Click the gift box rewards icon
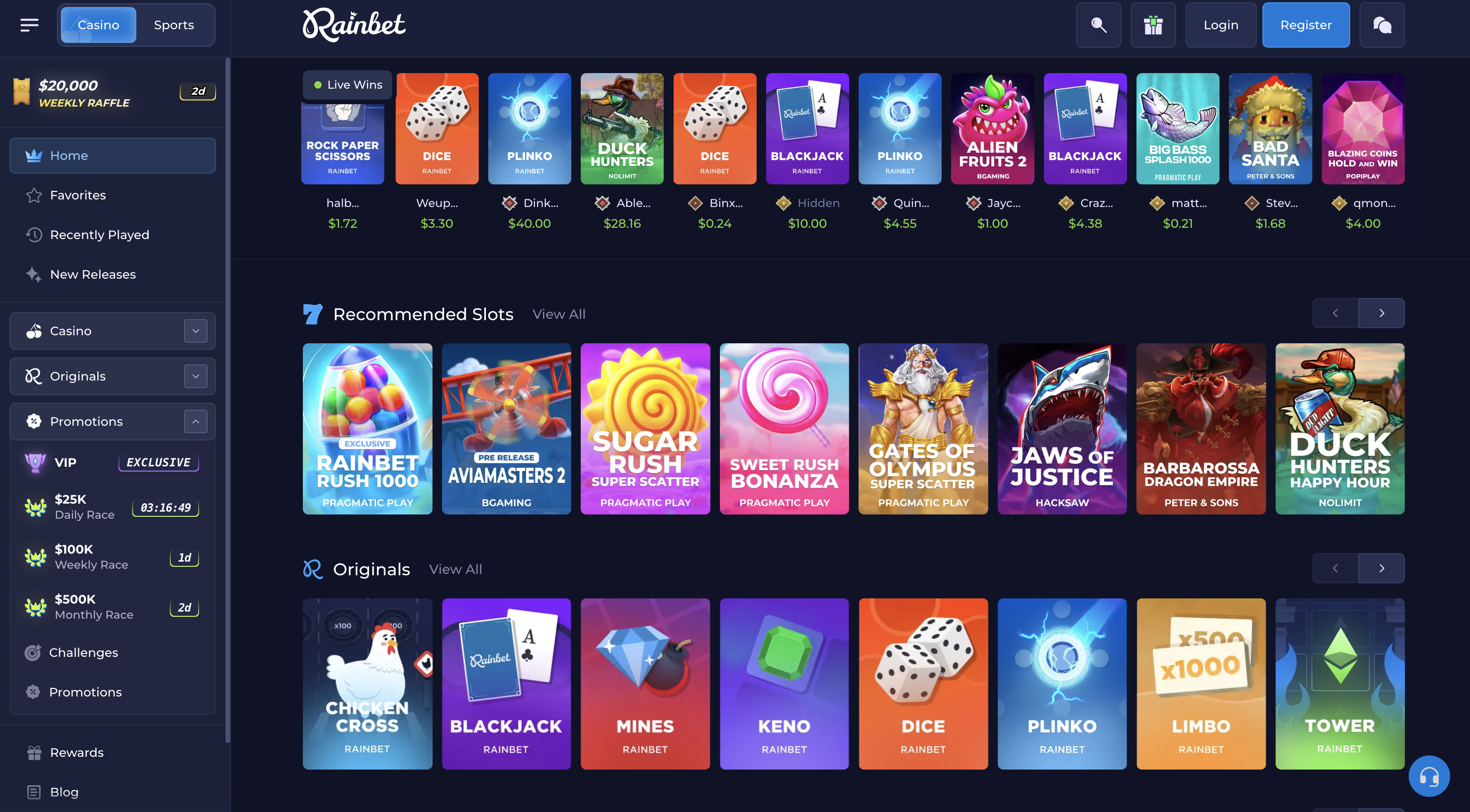Viewport: 1470px width, 812px height. click(x=1153, y=25)
